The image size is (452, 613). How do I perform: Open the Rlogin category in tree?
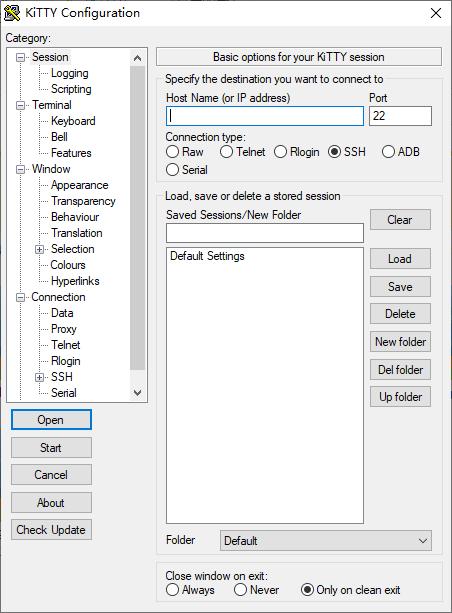tap(66, 362)
